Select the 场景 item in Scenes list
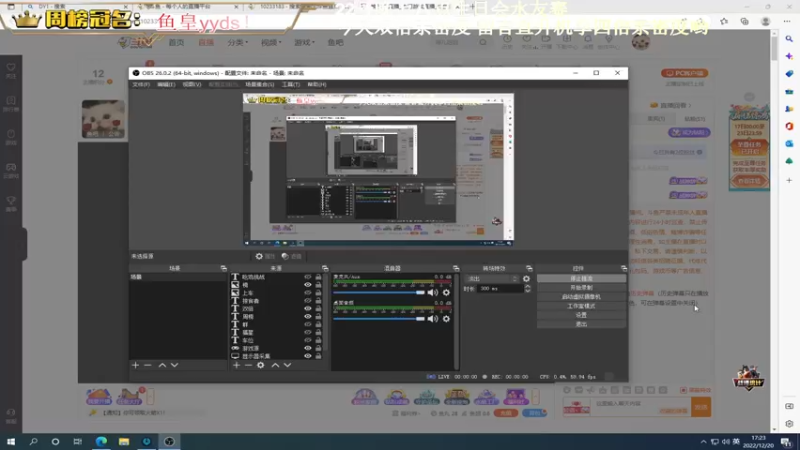Image resolution: width=800 pixels, height=450 pixels. pos(178,277)
